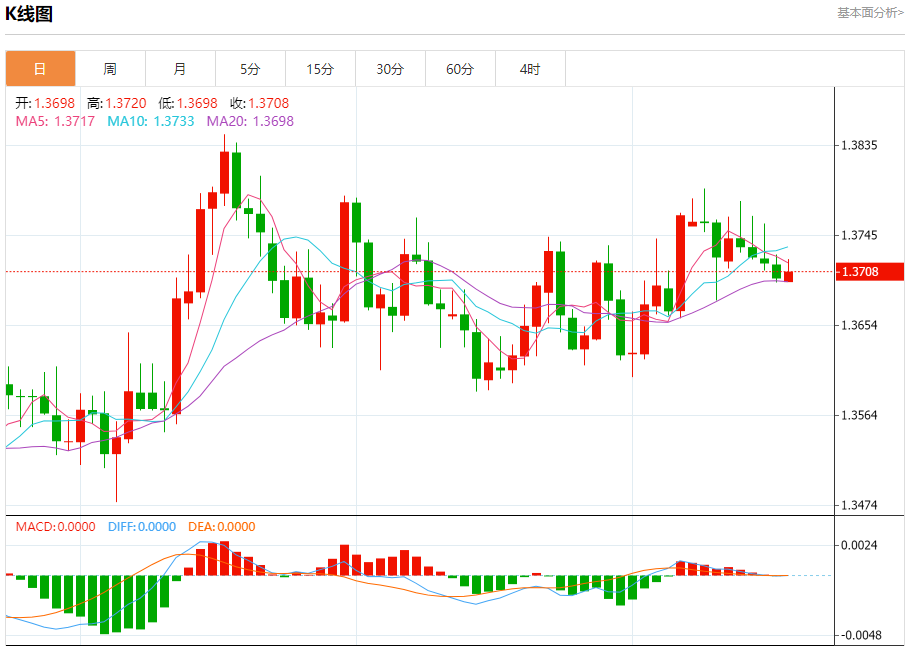The image size is (908, 646).
Task: Select the 日 daily chart tab
Action: click(x=41, y=69)
